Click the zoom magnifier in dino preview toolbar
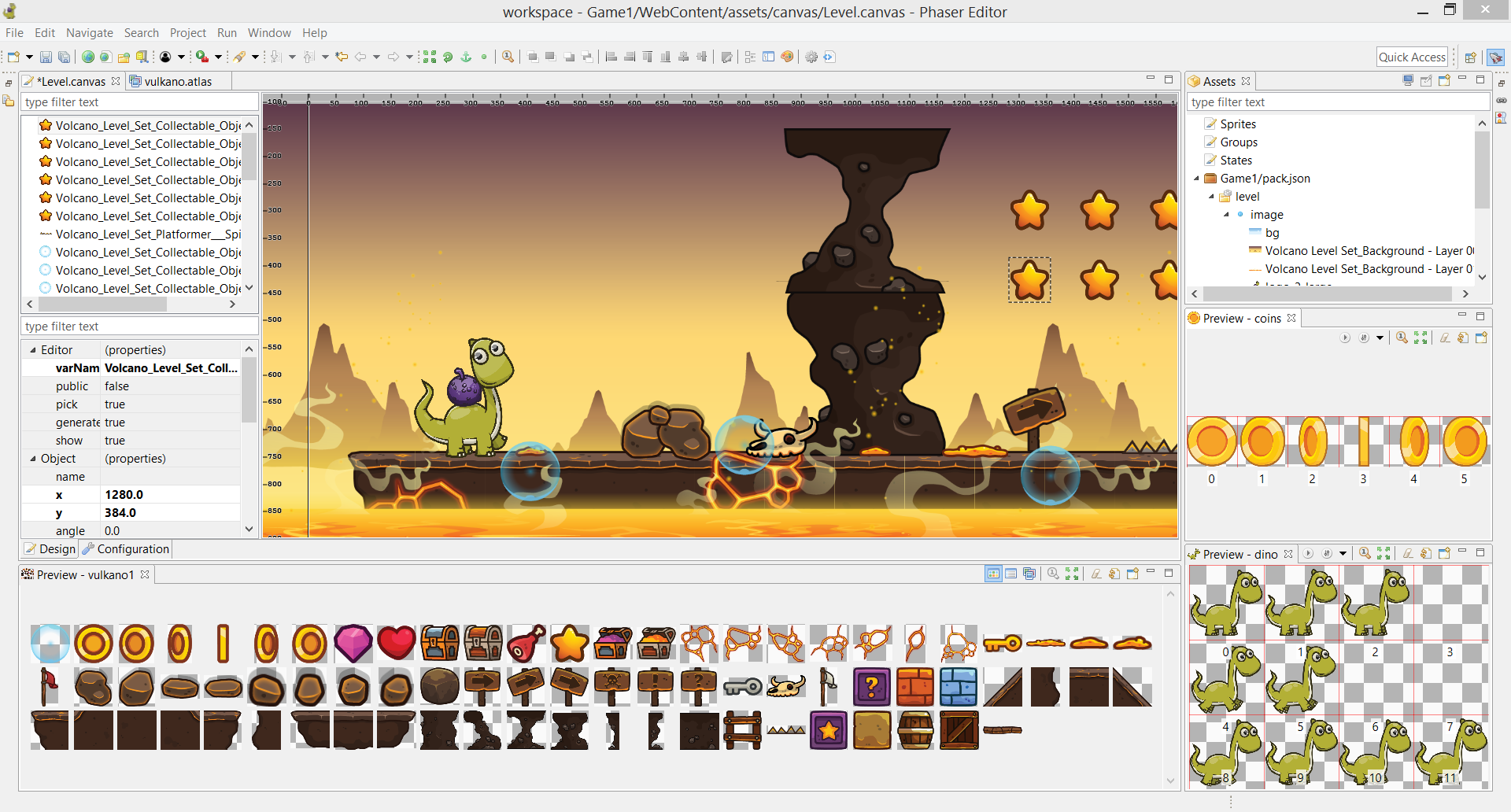Screen dimensions: 1511x812 (1365, 553)
